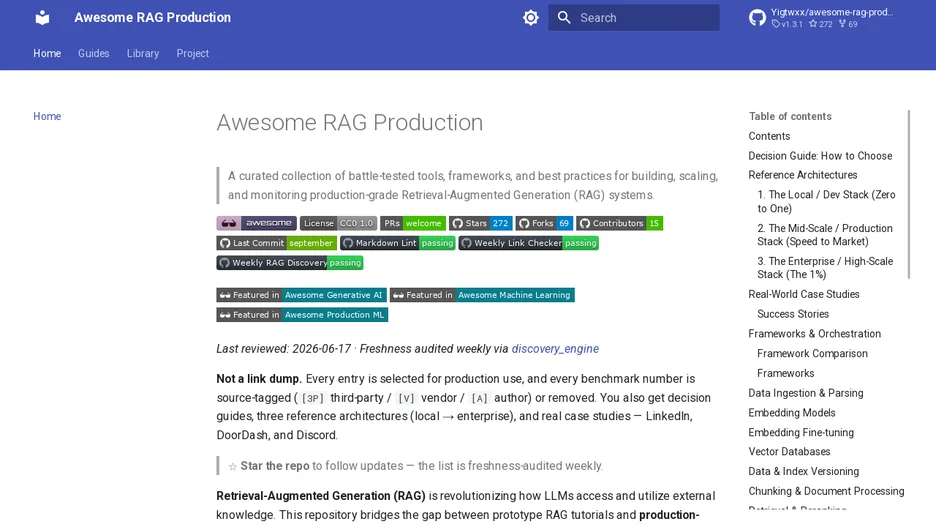
Task: Open the Project tab
Action: pos(193,53)
